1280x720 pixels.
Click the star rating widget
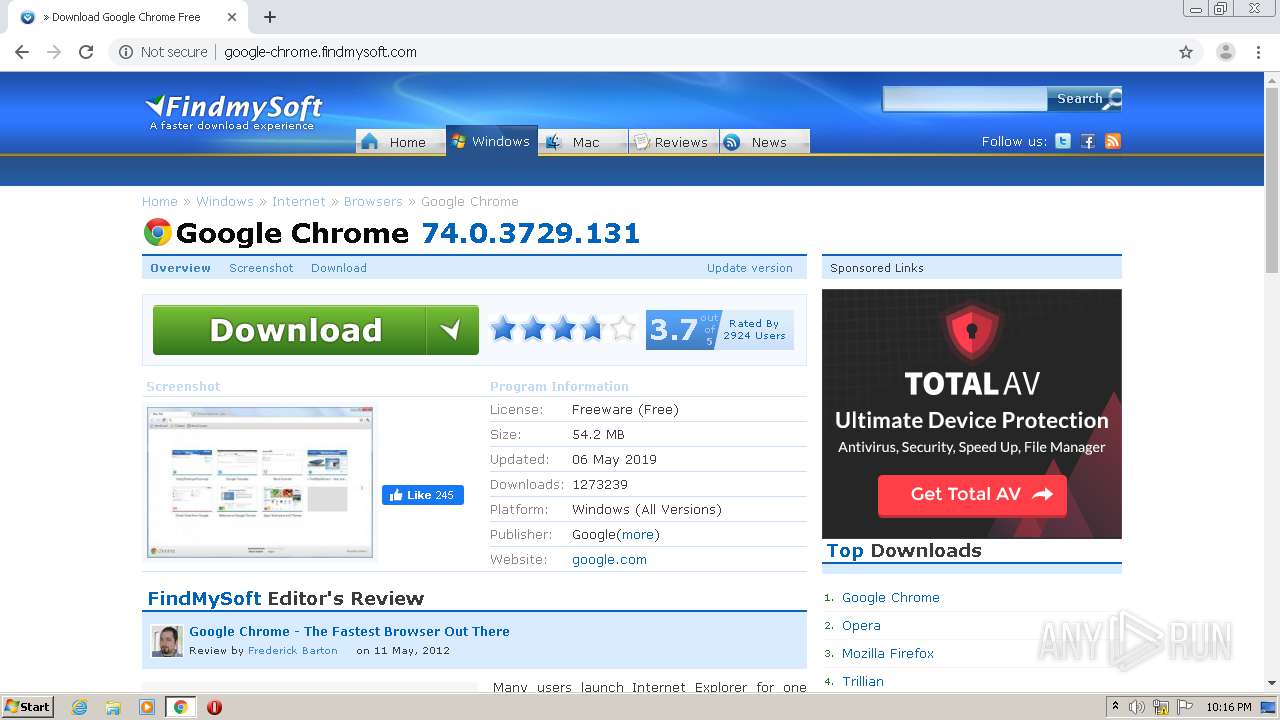click(x=563, y=328)
